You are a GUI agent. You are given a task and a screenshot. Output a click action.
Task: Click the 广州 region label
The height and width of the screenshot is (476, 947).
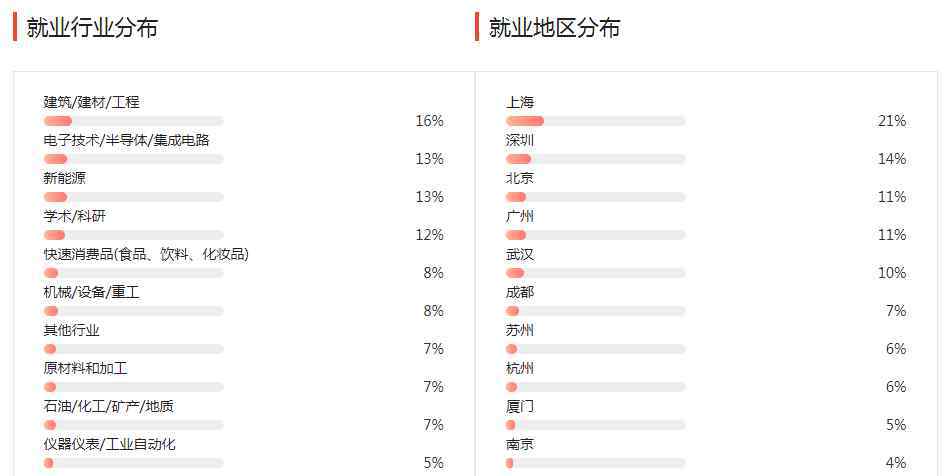(x=520, y=216)
